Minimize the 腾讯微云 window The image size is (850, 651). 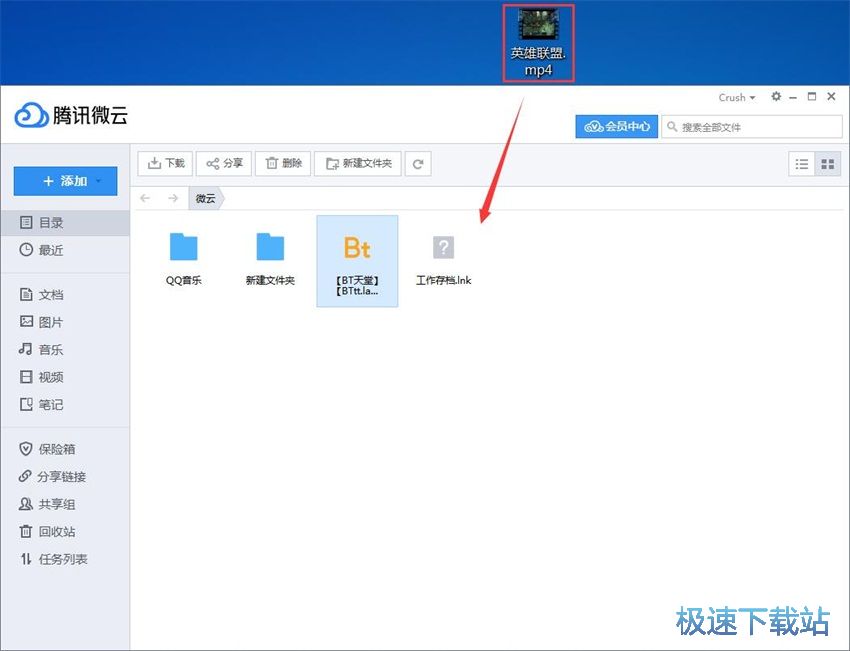[x=794, y=97]
